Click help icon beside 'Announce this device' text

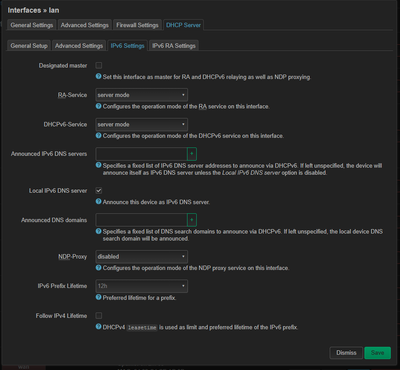[x=98, y=201]
